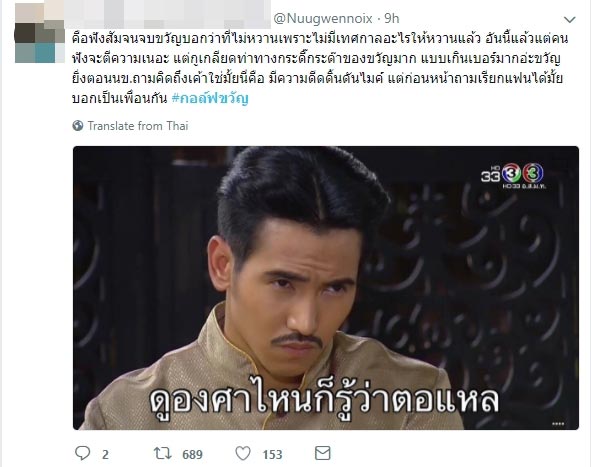Click the 689 retweet count
The width and height of the screenshot is (591, 467).
pyautogui.click(x=192, y=454)
